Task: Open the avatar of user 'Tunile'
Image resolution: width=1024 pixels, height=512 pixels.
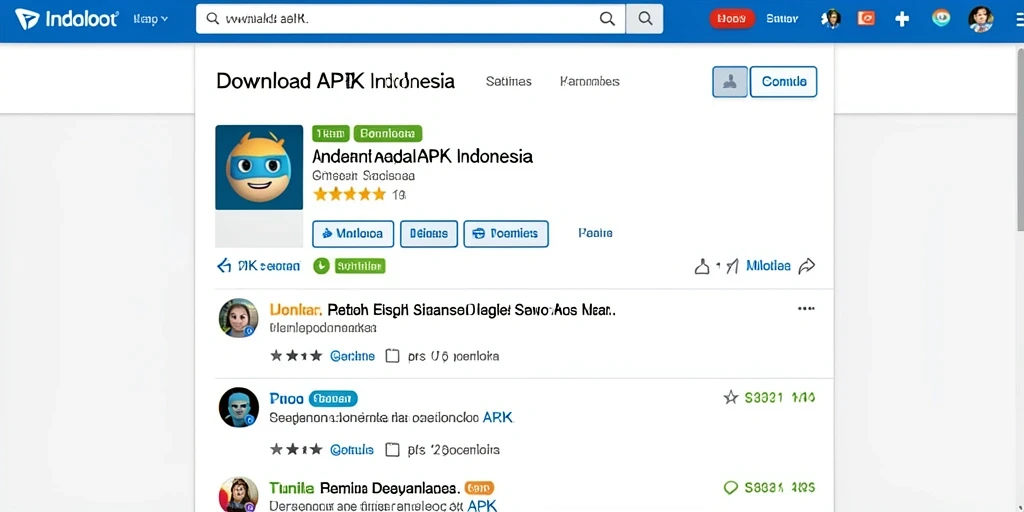Action: pyautogui.click(x=238, y=494)
